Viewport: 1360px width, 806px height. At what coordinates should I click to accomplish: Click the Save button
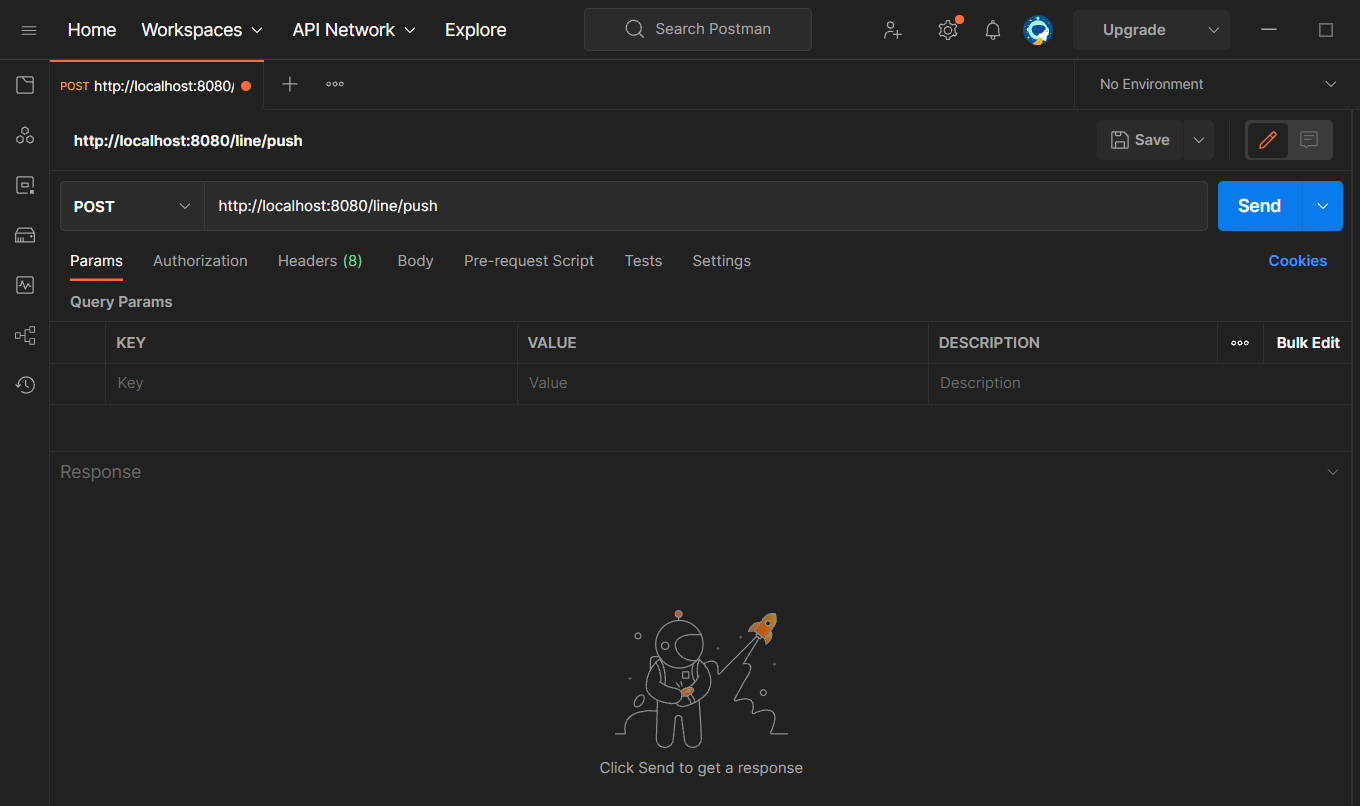coord(1140,140)
